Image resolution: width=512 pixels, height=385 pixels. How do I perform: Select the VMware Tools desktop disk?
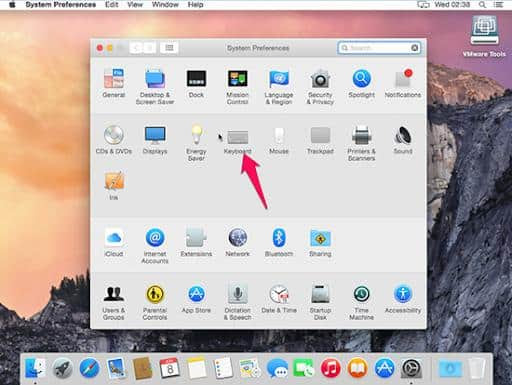484,36
